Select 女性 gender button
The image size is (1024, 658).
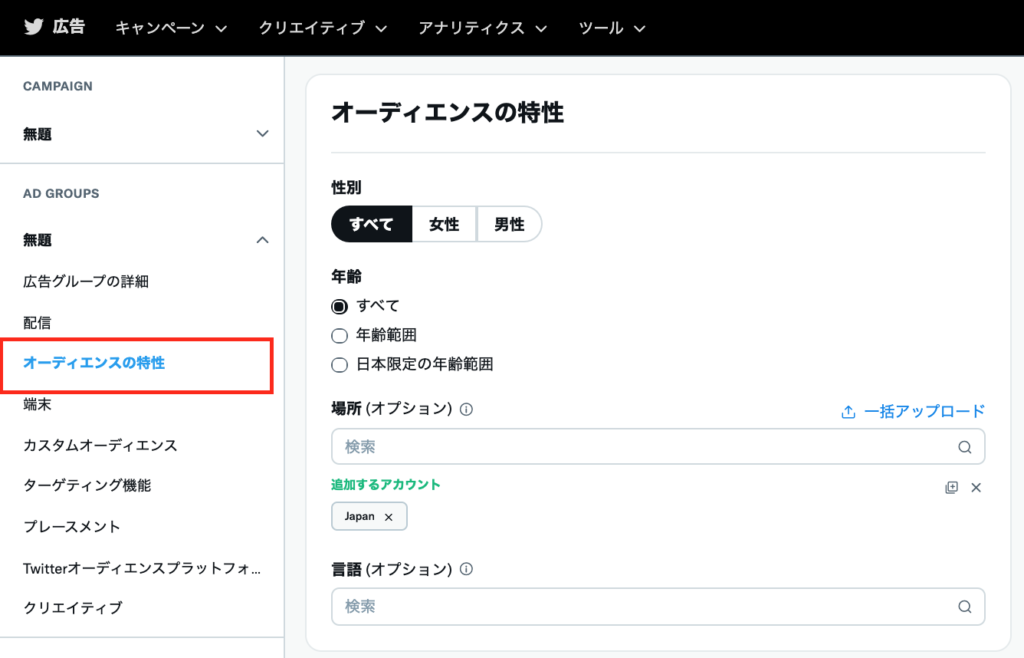[x=444, y=225]
